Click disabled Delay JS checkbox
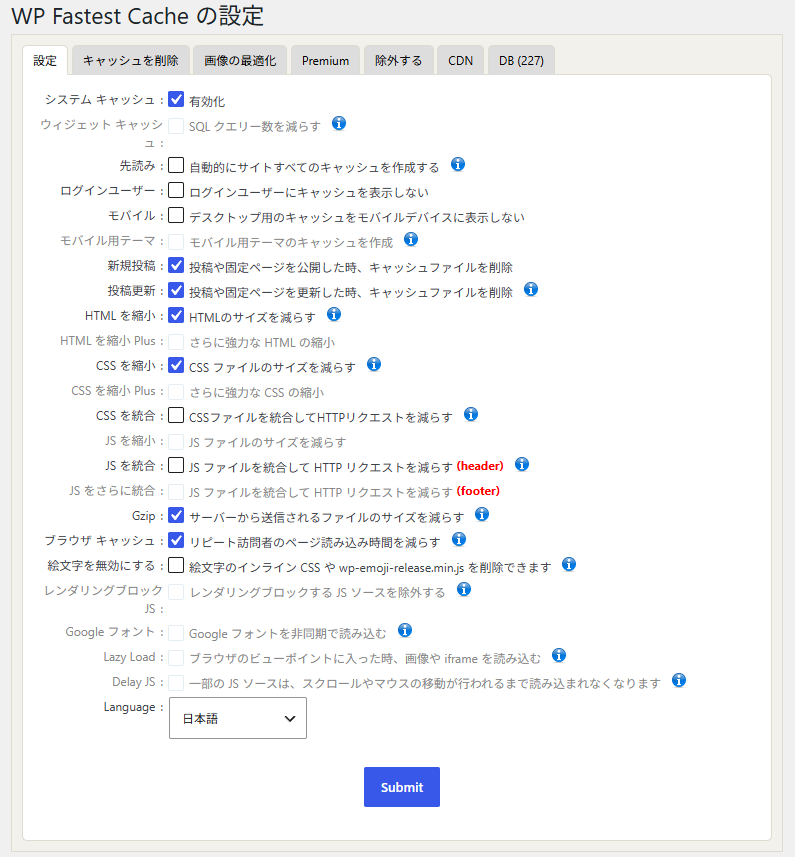The height and width of the screenshot is (857, 795). point(176,683)
